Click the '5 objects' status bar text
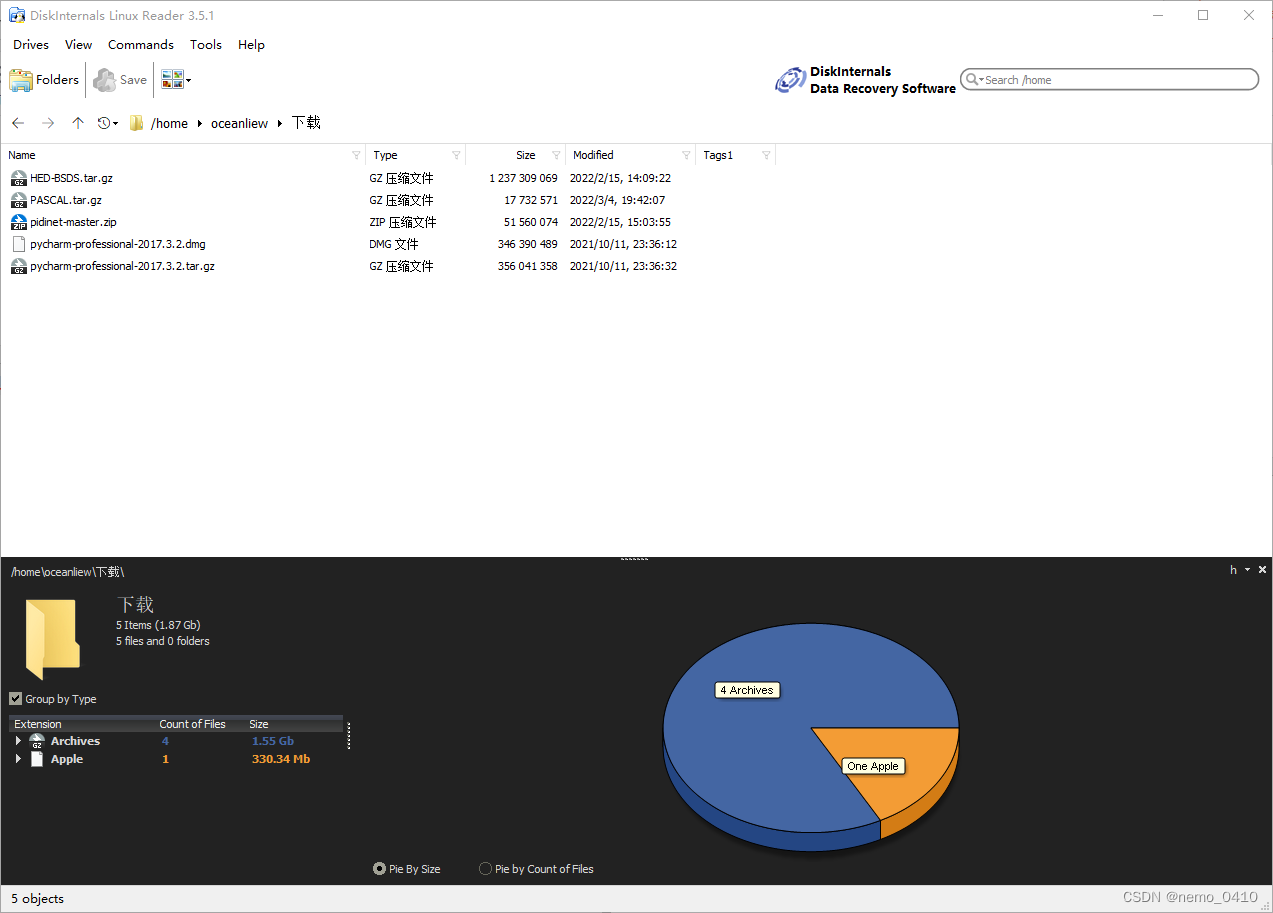The width and height of the screenshot is (1273, 913). coord(38,899)
